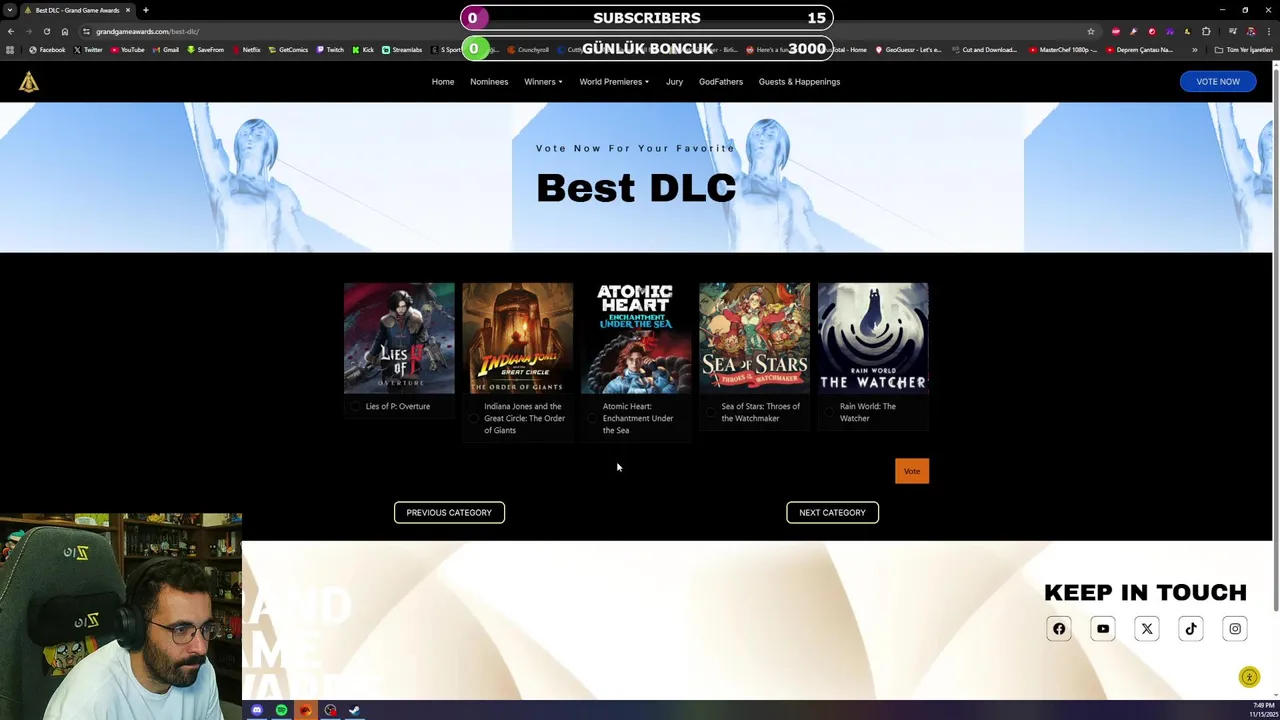Open the Tüm Yer İşaretleri bookmarks folder
The width and height of the screenshot is (1280, 720).
(1243, 50)
